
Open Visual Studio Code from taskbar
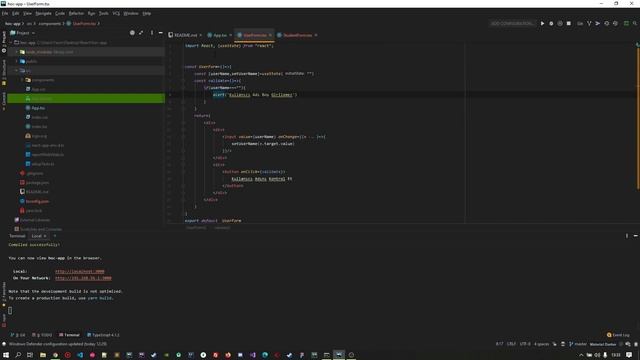[80, 355]
